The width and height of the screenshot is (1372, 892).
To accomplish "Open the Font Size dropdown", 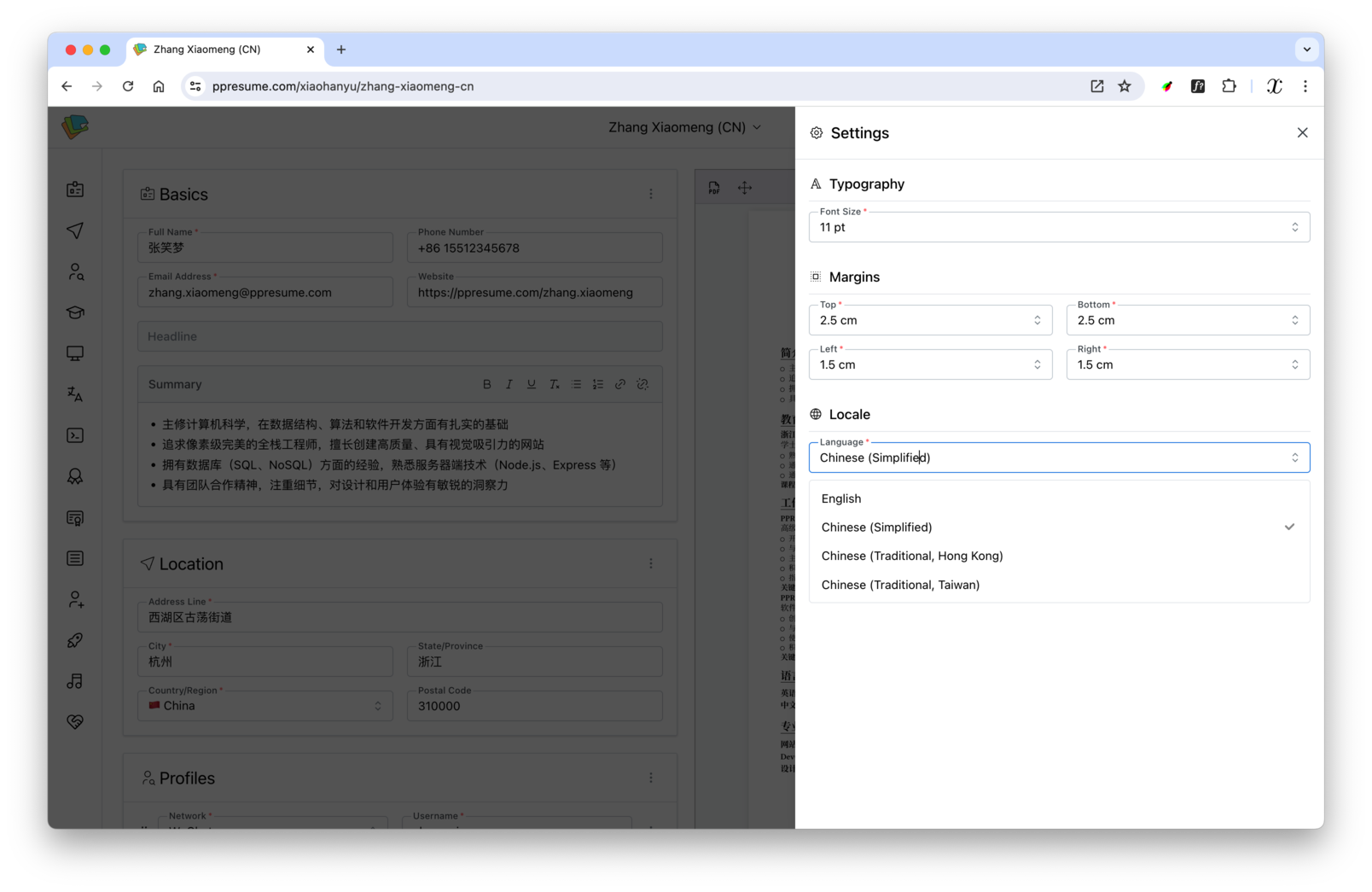I will pos(1058,227).
